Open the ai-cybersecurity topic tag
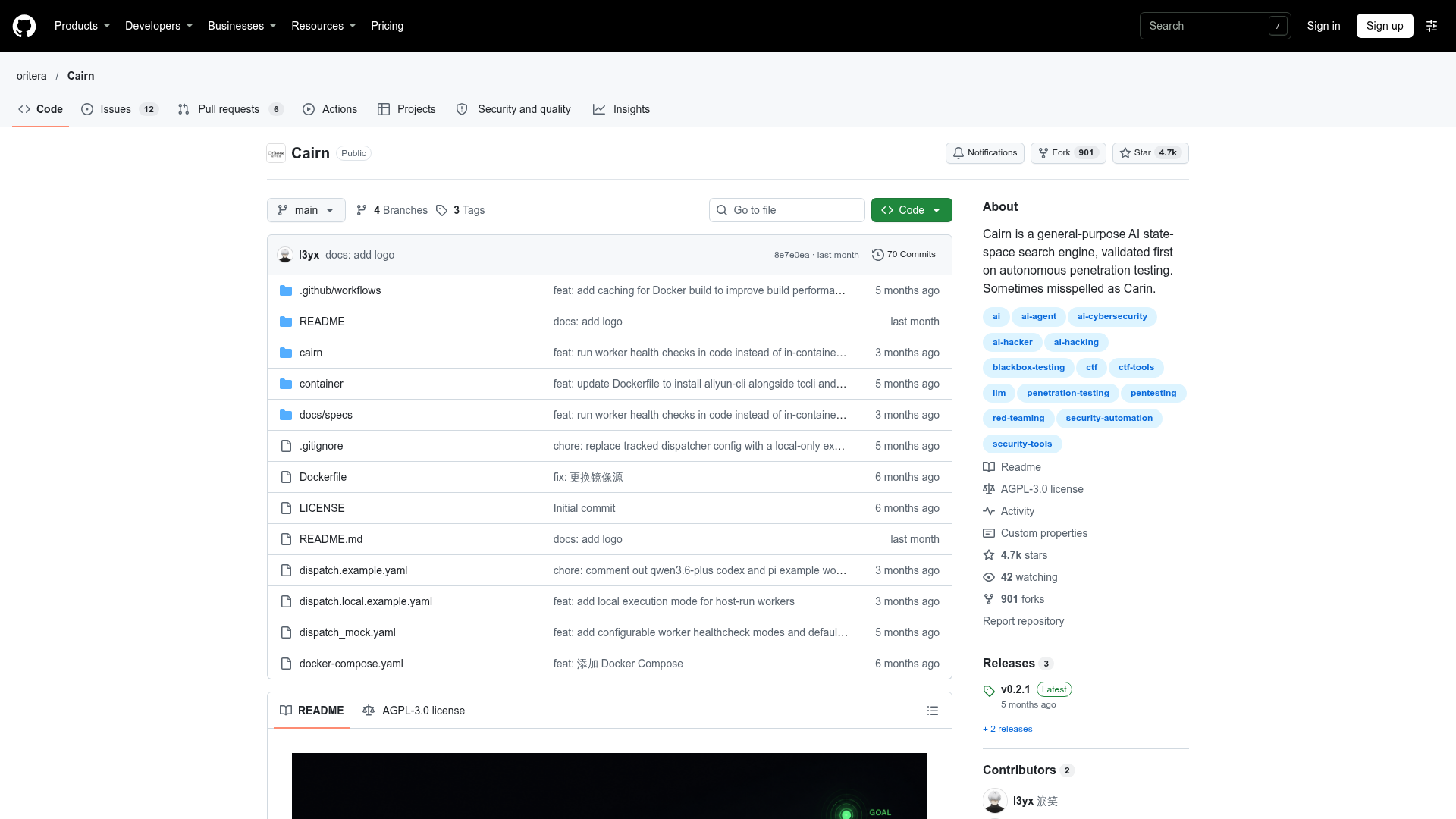Viewport: 1456px width, 819px height. pos(1112,317)
